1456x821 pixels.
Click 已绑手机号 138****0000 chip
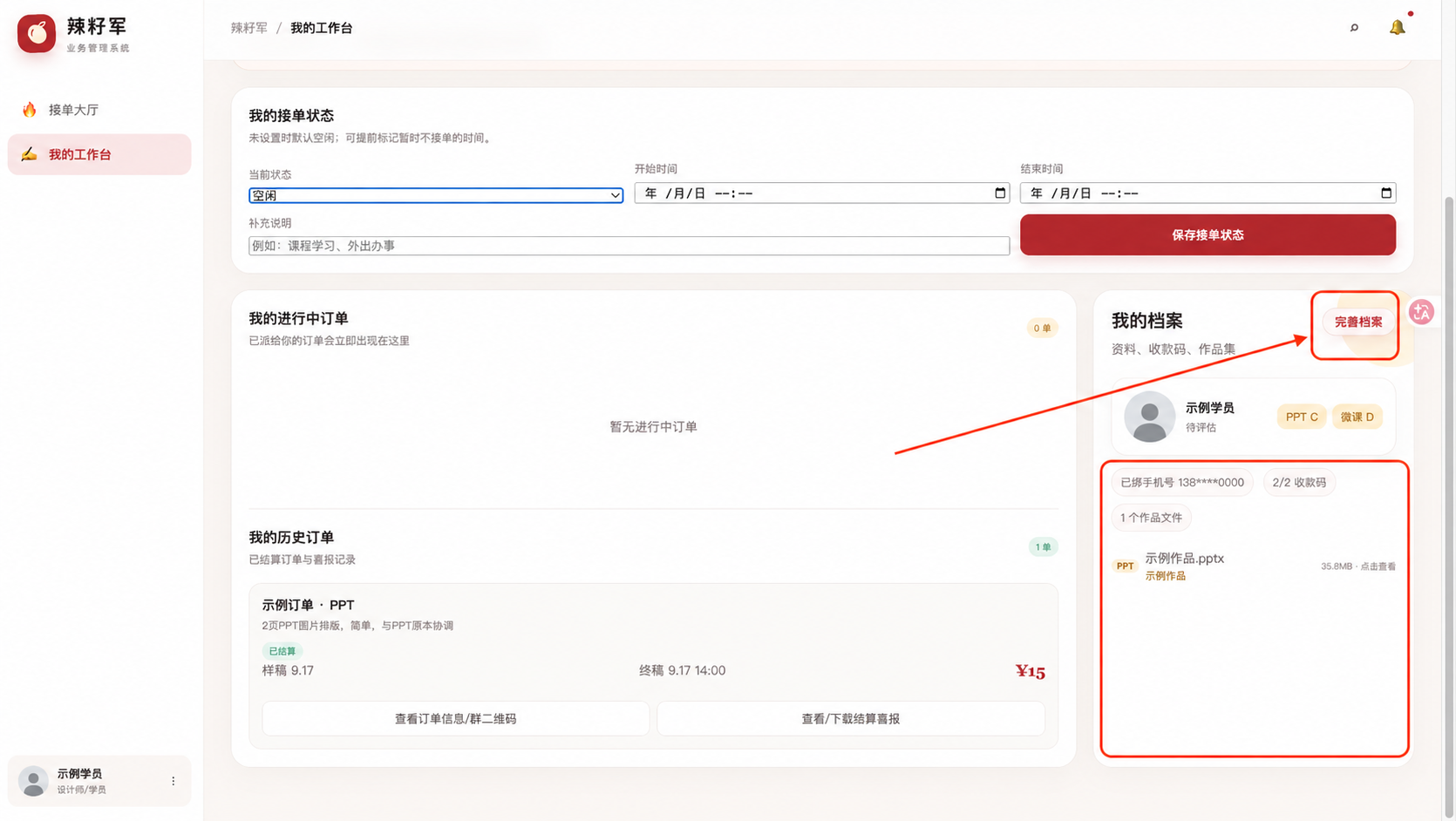(1182, 482)
